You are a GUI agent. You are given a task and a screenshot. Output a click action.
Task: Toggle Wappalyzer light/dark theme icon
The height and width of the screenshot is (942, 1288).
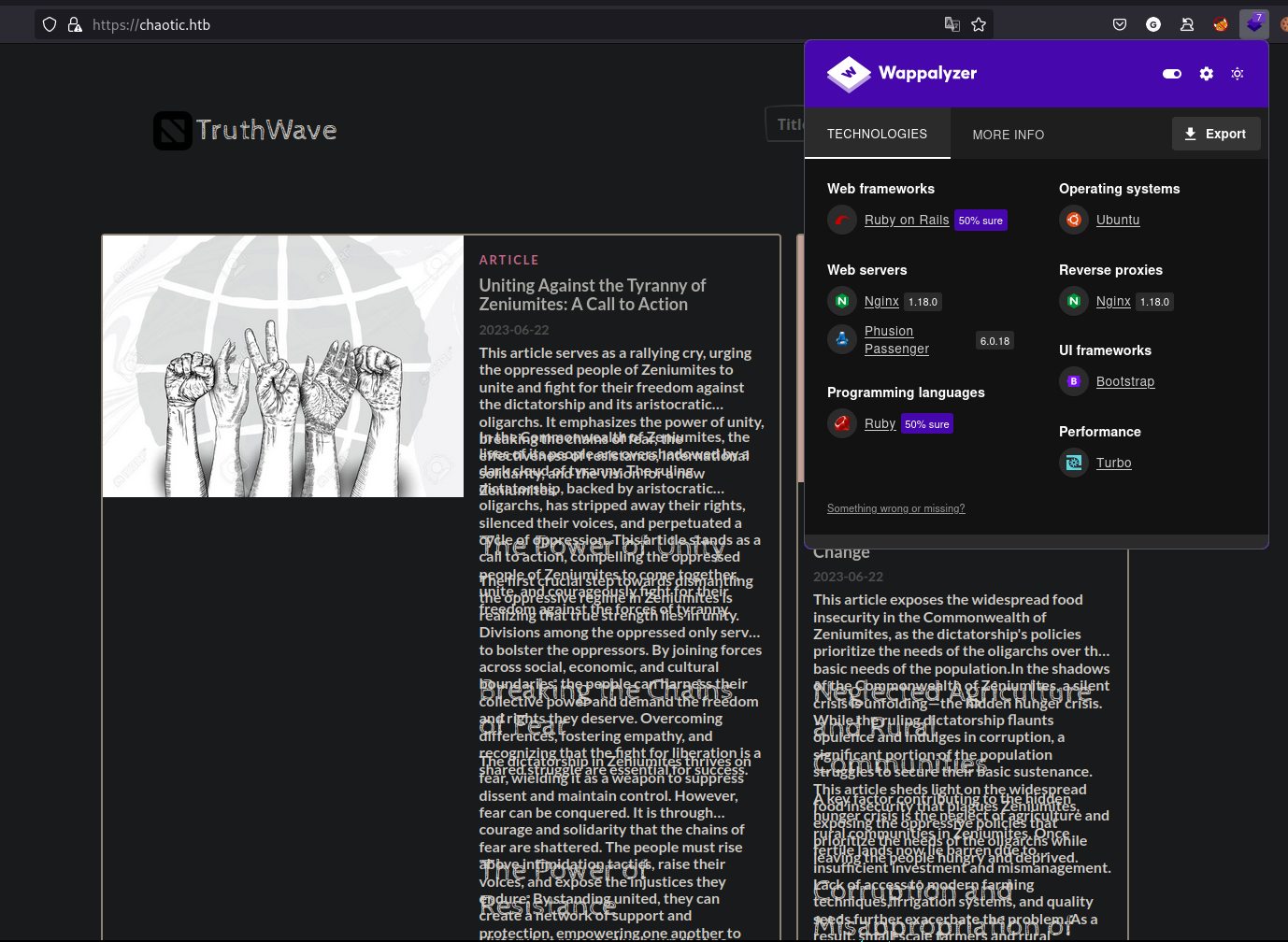click(1238, 74)
